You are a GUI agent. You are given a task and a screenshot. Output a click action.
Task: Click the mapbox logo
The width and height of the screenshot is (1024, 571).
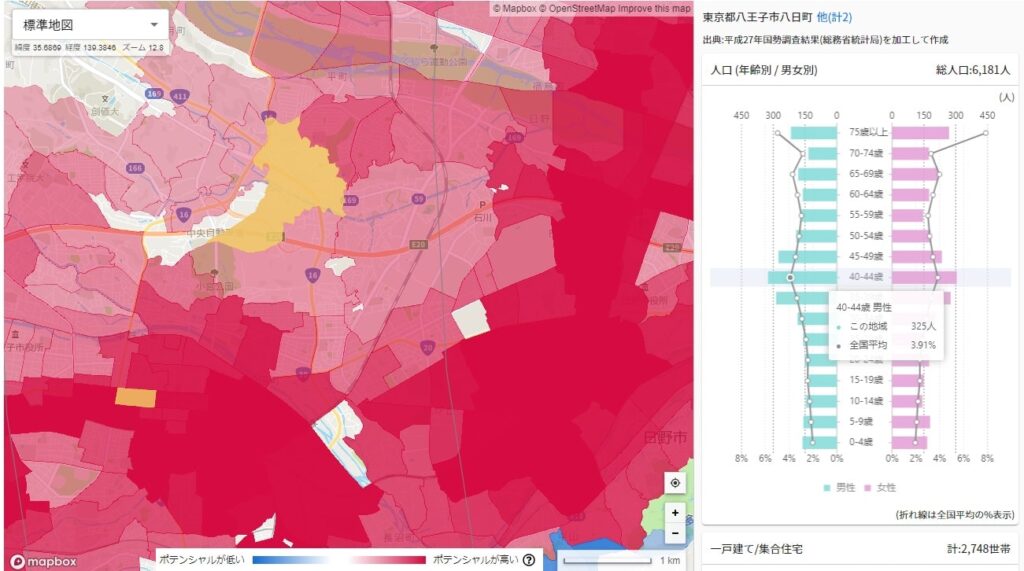[x=44, y=561]
